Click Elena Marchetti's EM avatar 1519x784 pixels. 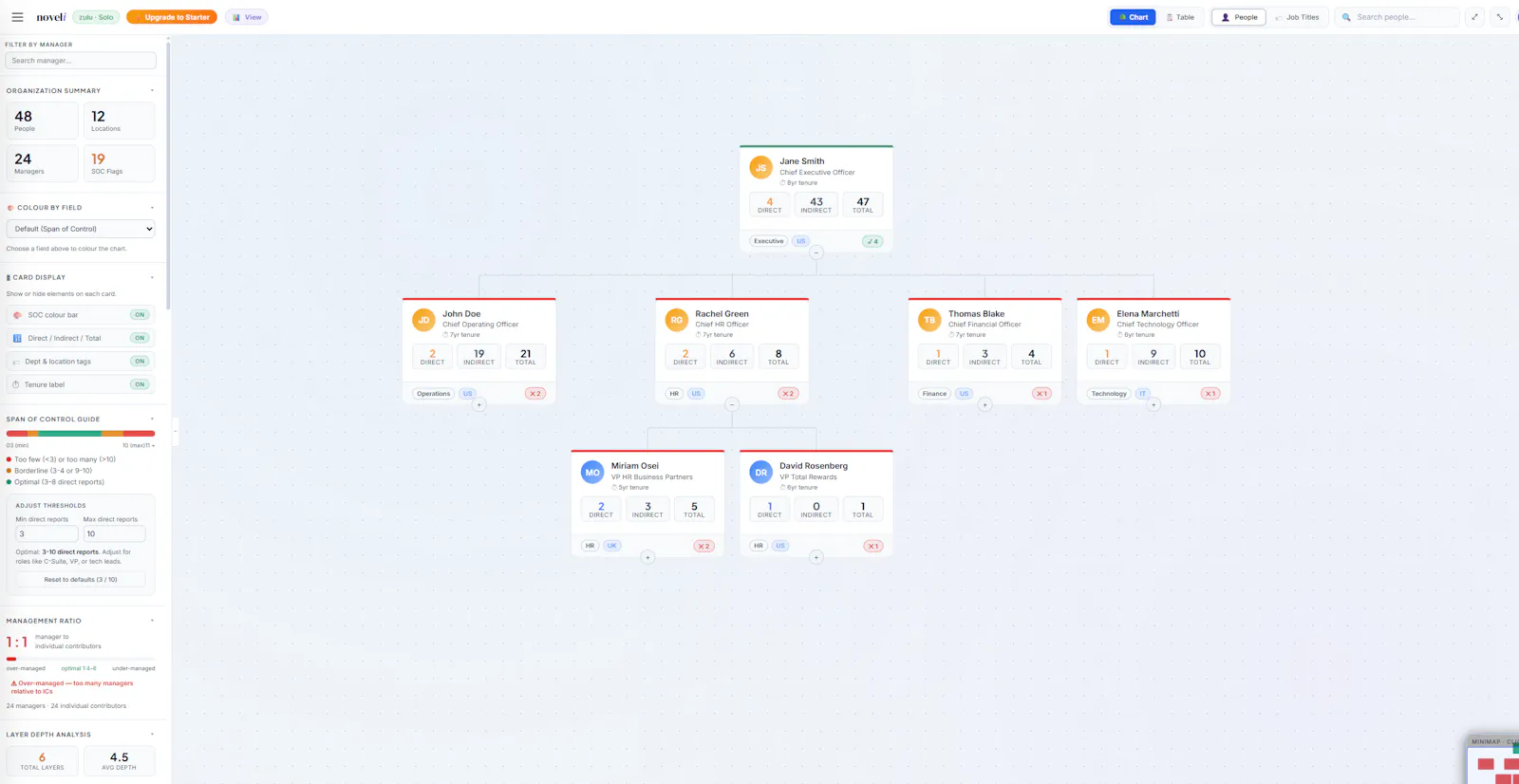[1097, 320]
